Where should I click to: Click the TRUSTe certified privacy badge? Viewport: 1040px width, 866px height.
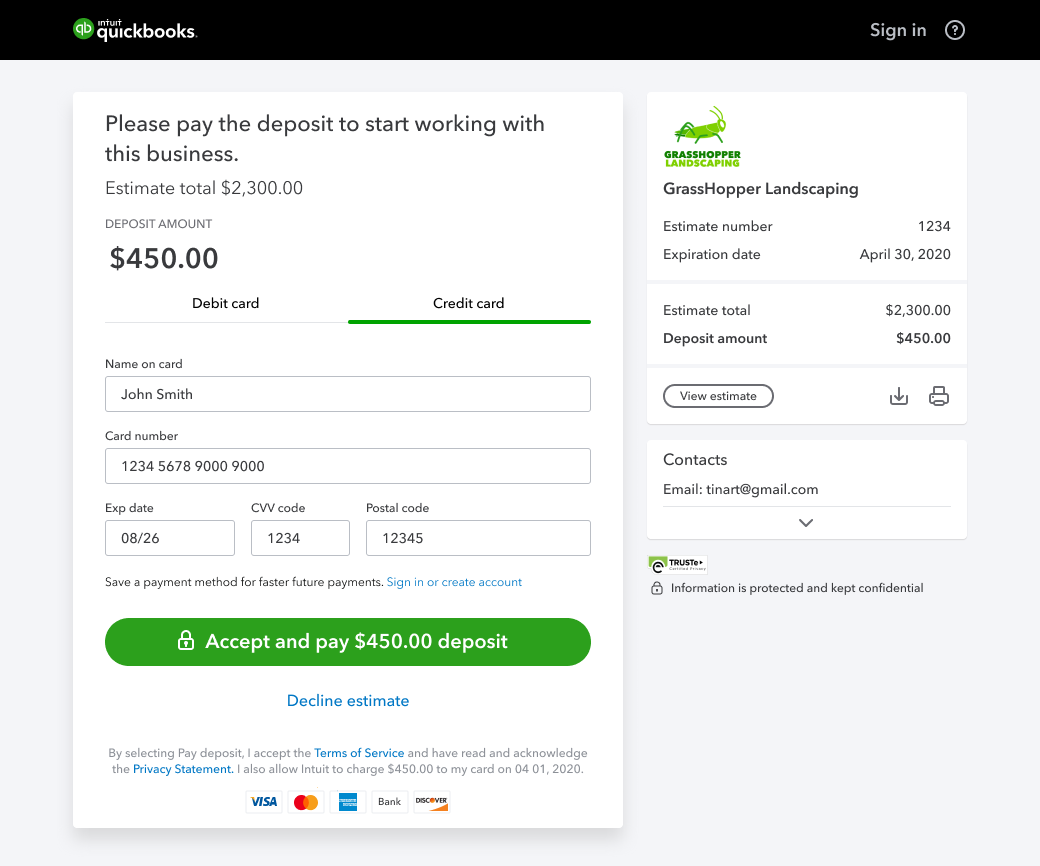(x=677, y=564)
